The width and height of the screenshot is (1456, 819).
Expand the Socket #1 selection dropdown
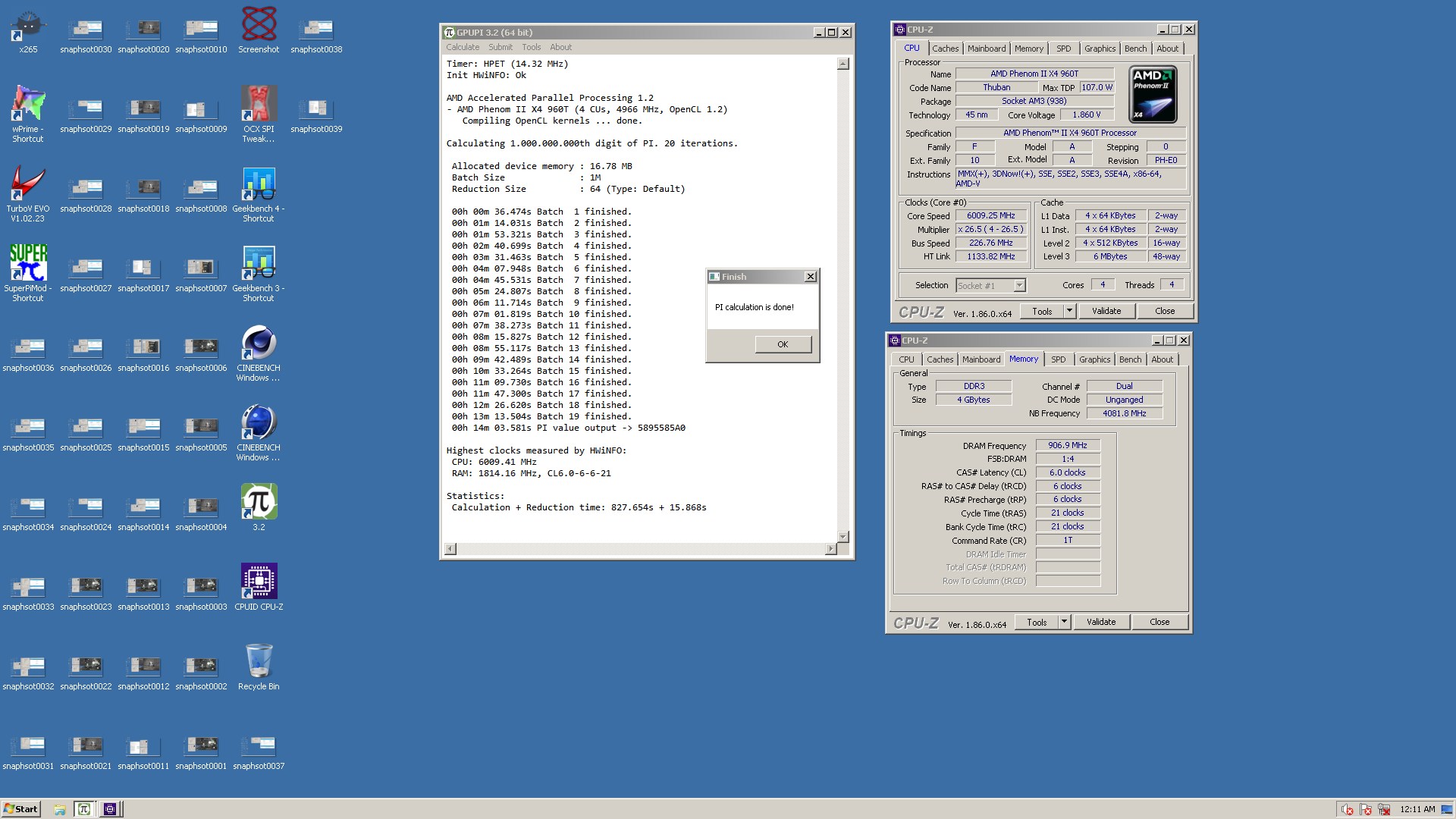(1019, 285)
